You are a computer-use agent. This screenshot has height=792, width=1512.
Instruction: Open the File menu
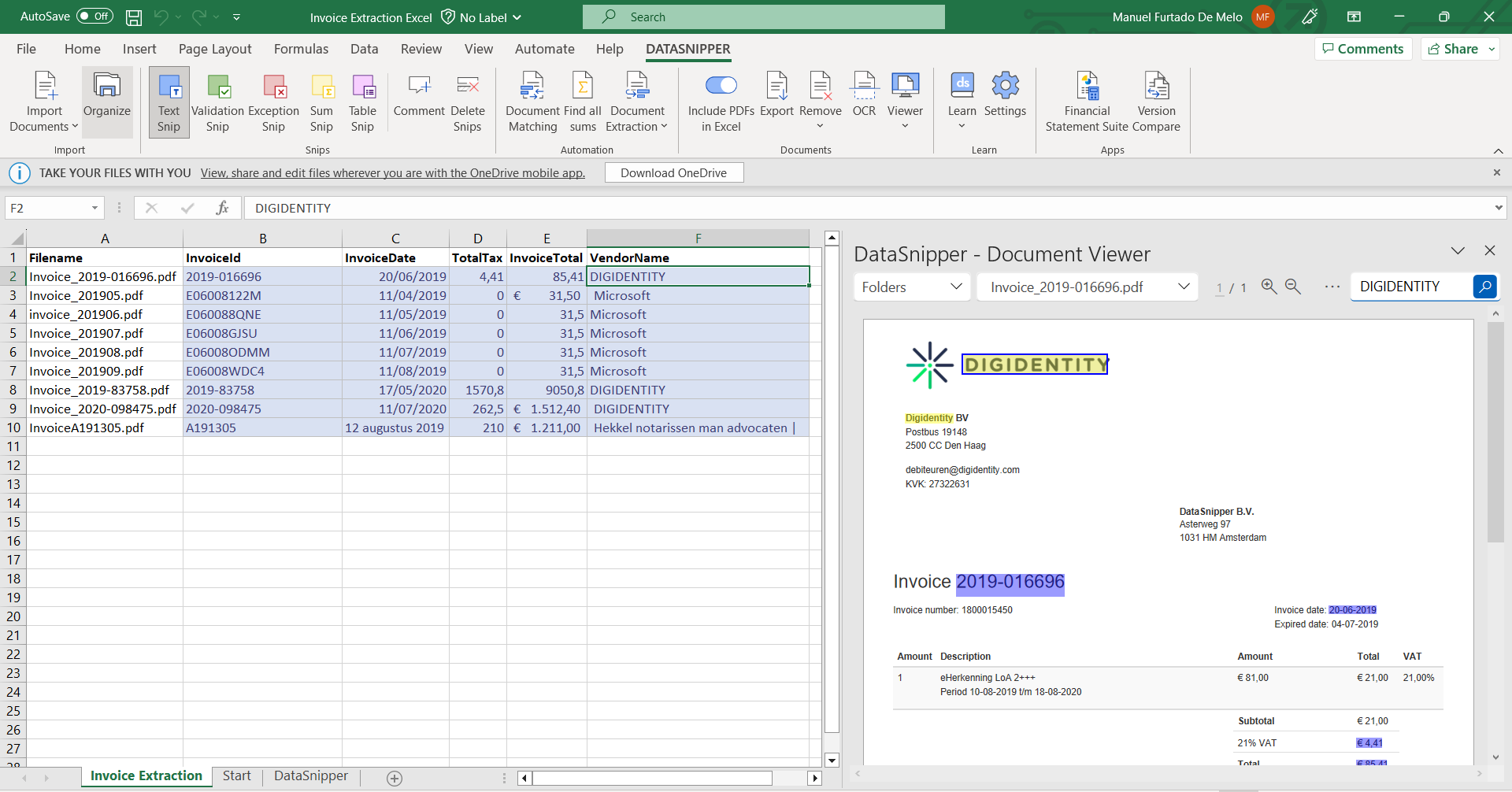(26, 49)
